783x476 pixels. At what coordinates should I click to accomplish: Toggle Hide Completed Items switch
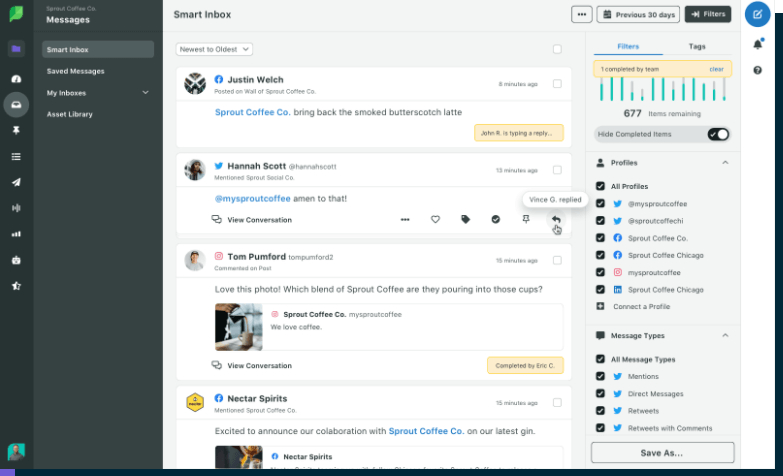click(x=718, y=134)
